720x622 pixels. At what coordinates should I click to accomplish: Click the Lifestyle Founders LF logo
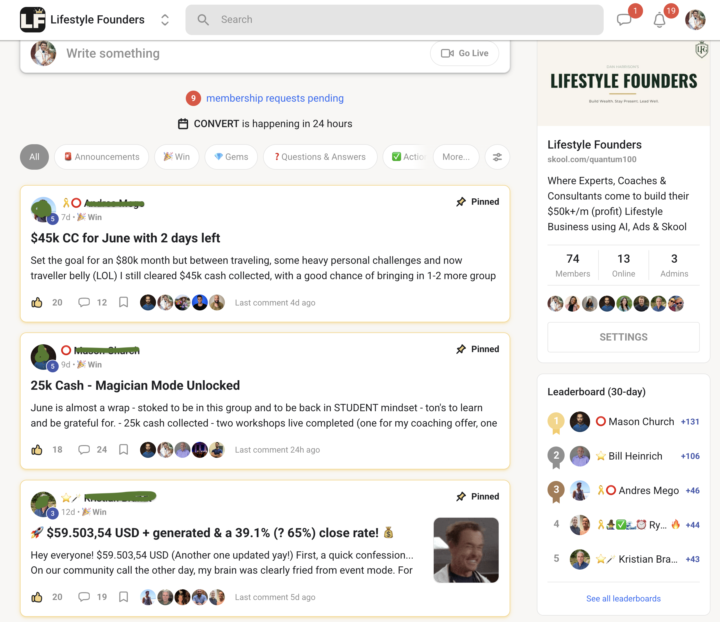(x=33, y=20)
